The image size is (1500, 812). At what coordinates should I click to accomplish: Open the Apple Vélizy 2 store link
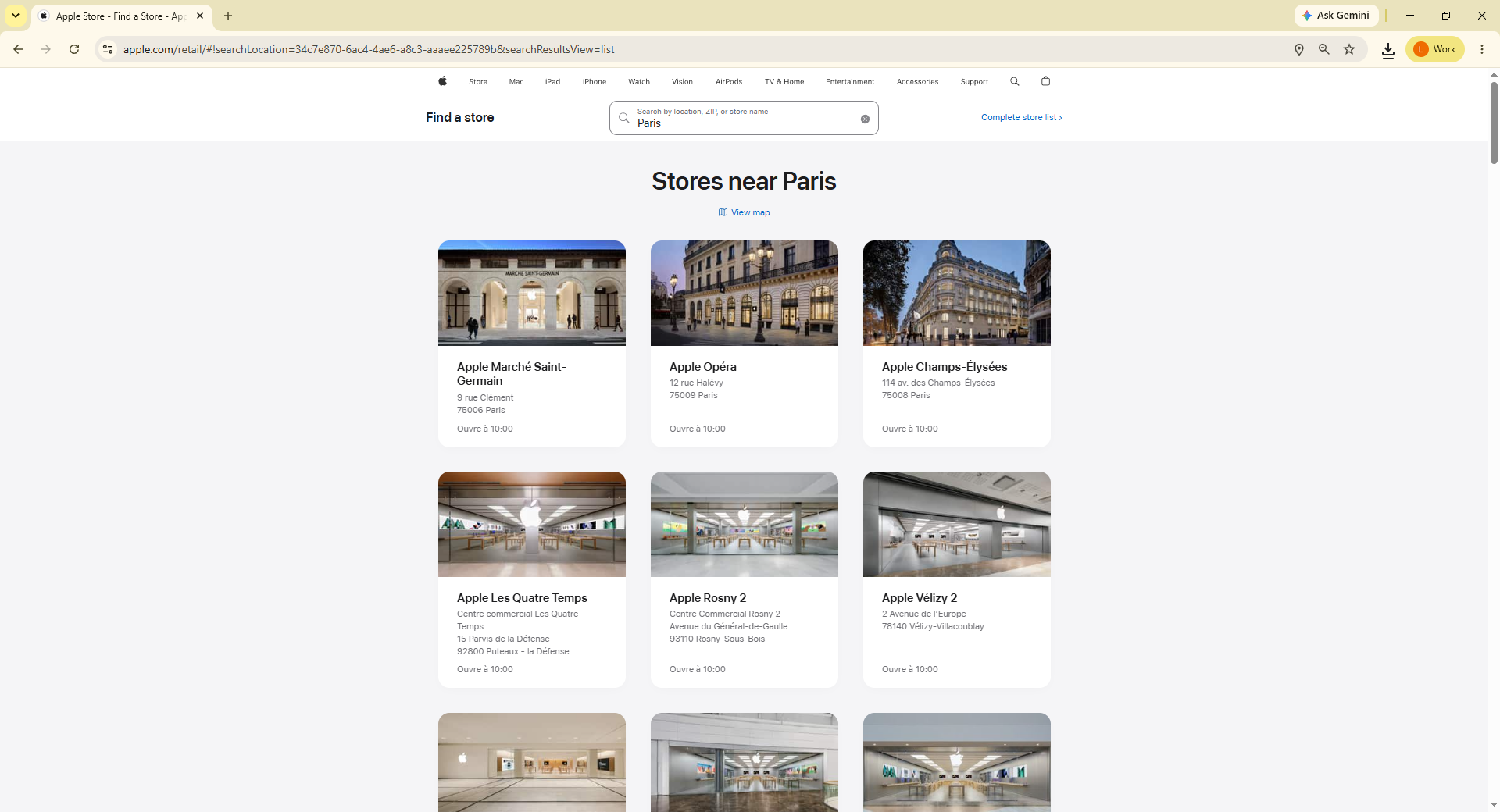point(919,598)
